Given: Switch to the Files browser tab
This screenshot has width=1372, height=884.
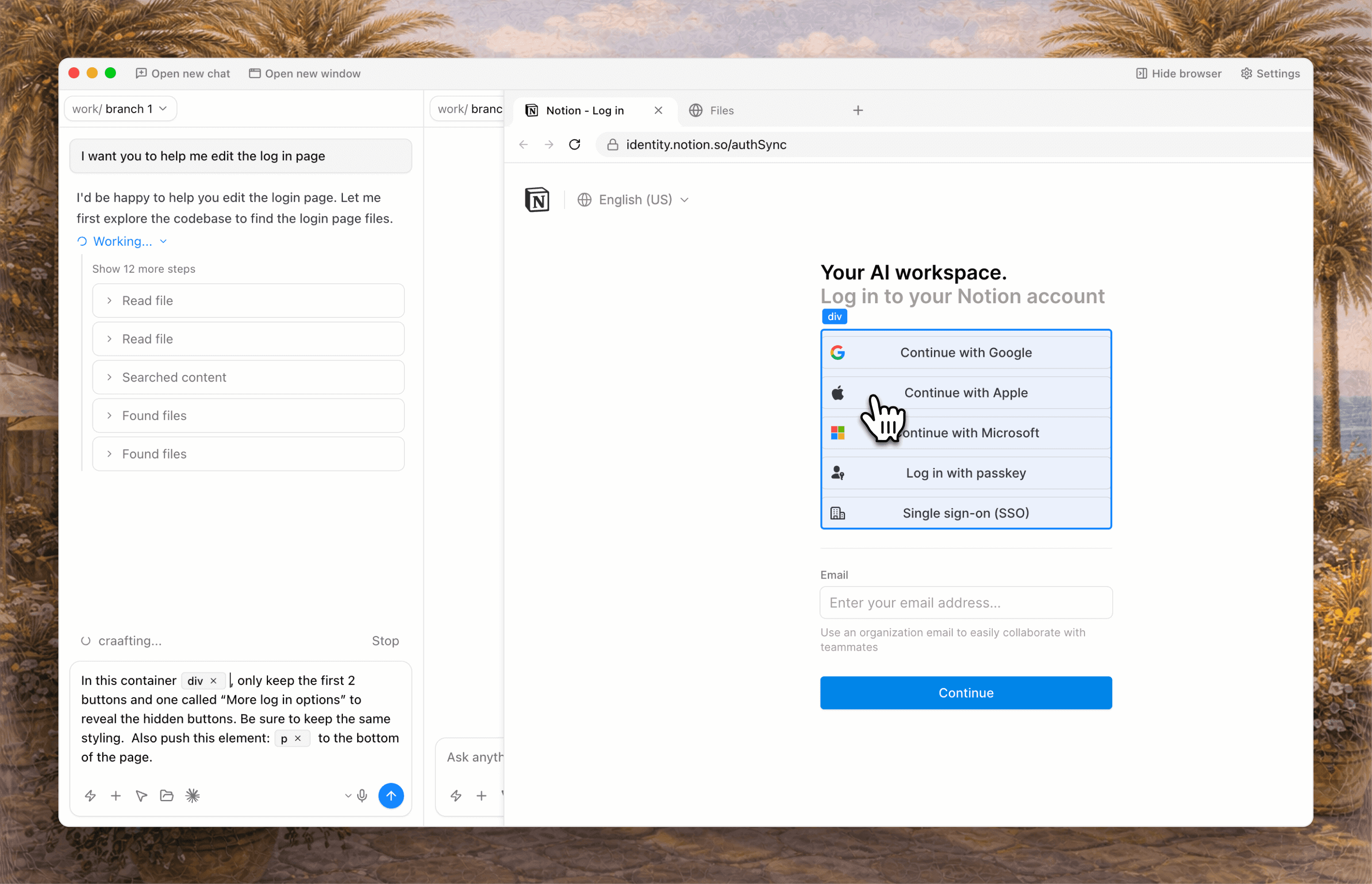Looking at the screenshot, I should pyautogui.click(x=721, y=110).
